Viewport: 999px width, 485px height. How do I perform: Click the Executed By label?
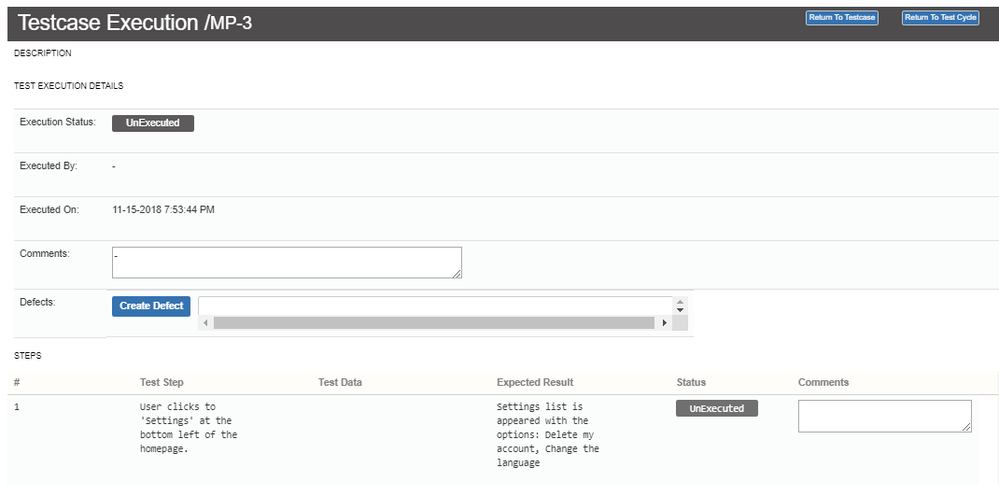[48, 166]
